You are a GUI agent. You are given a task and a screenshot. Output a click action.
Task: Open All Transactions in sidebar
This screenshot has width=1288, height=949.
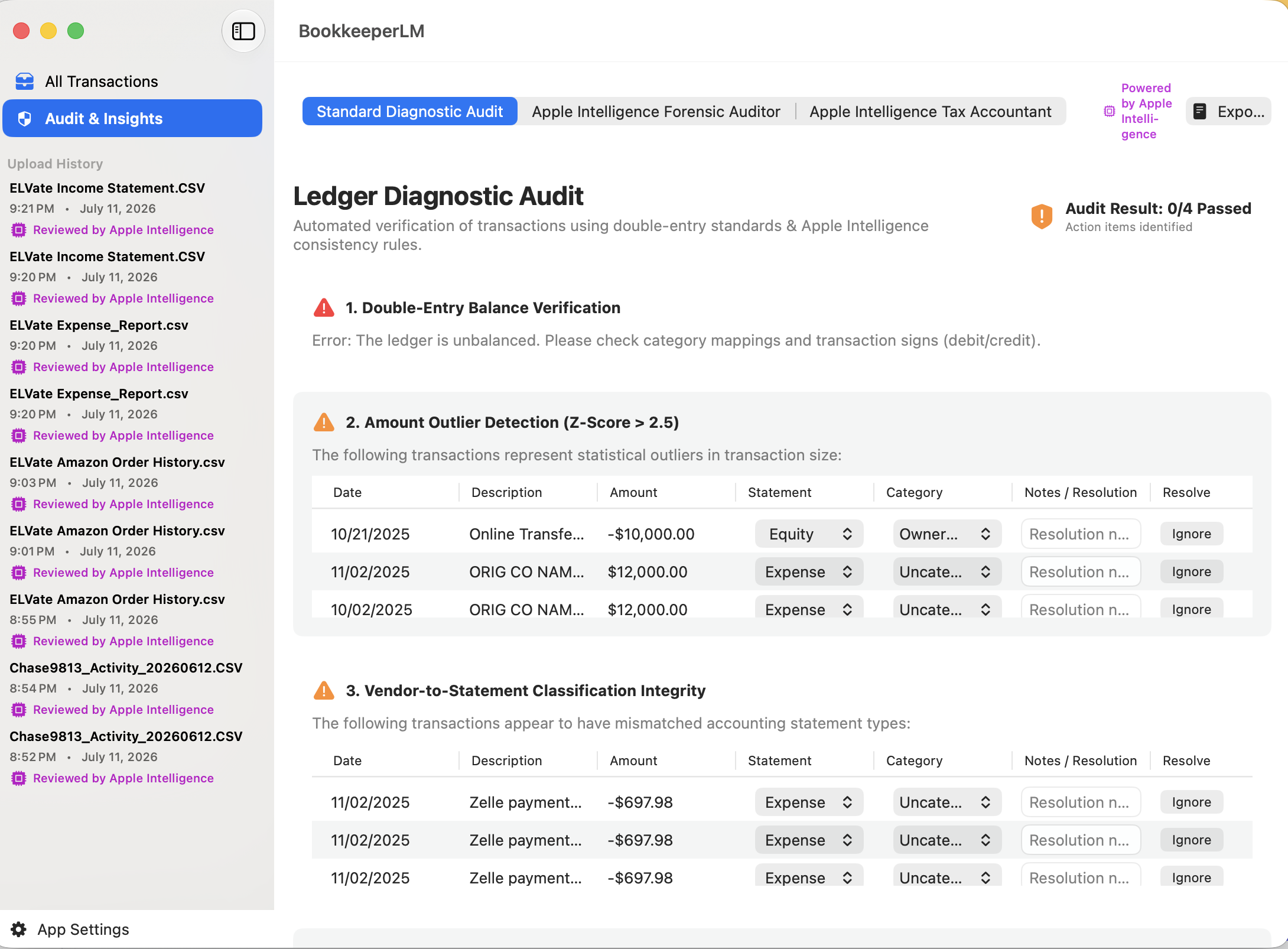(x=132, y=81)
